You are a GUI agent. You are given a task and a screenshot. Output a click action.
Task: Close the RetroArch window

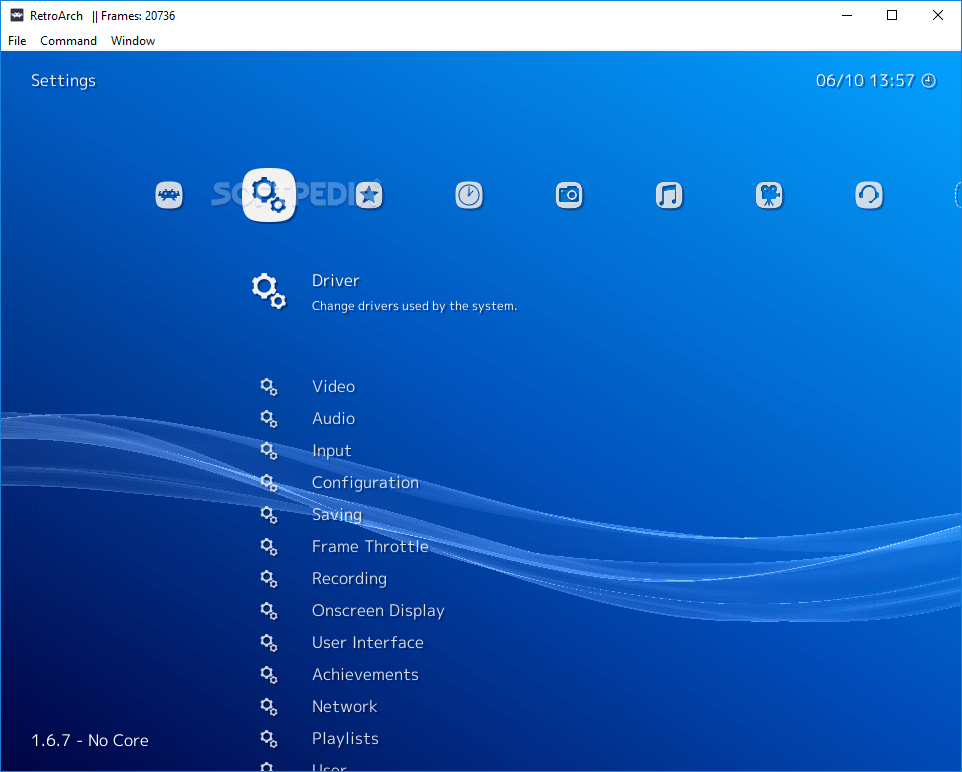[937, 15]
